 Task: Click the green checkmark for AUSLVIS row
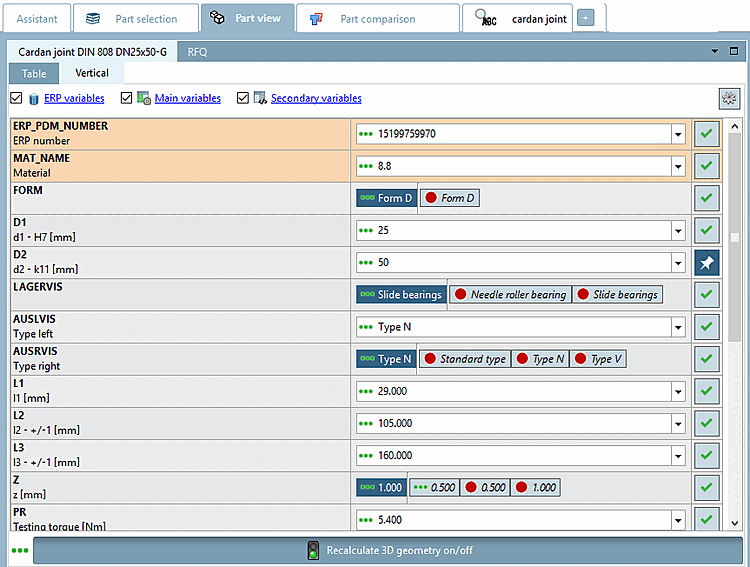click(x=706, y=327)
